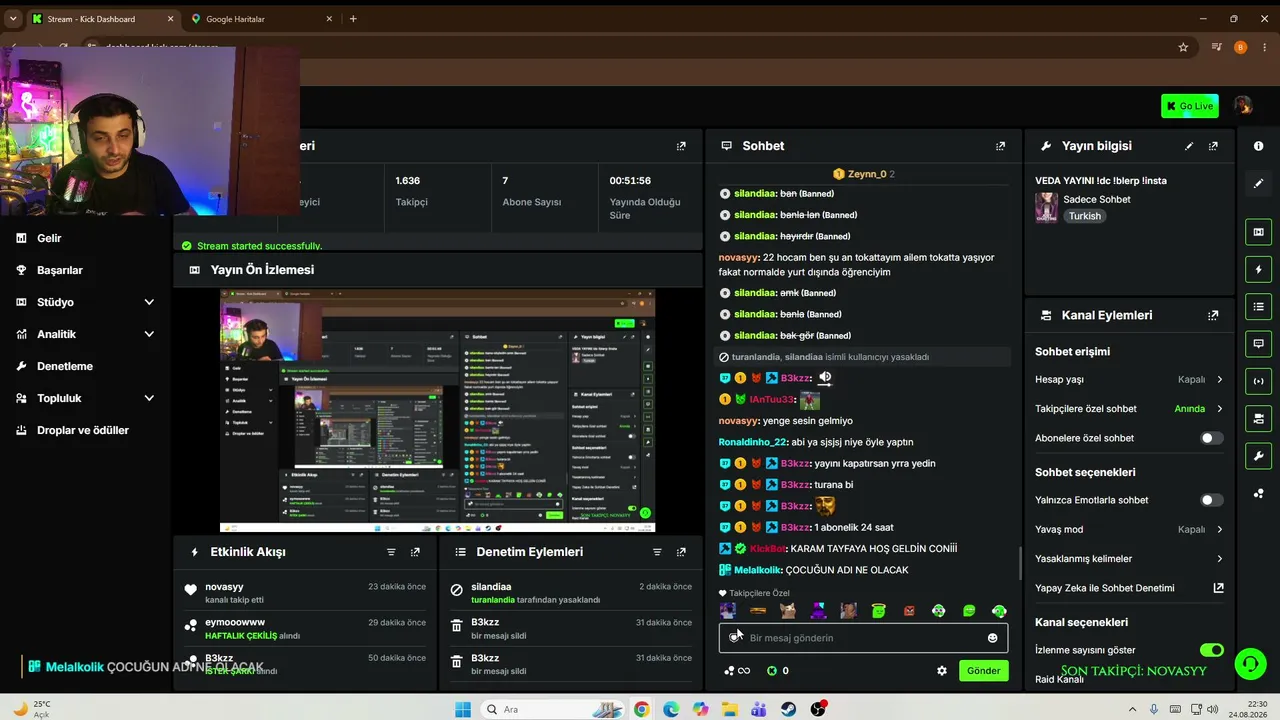
Task: Show hidden system tray icons
Action: (1133, 709)
